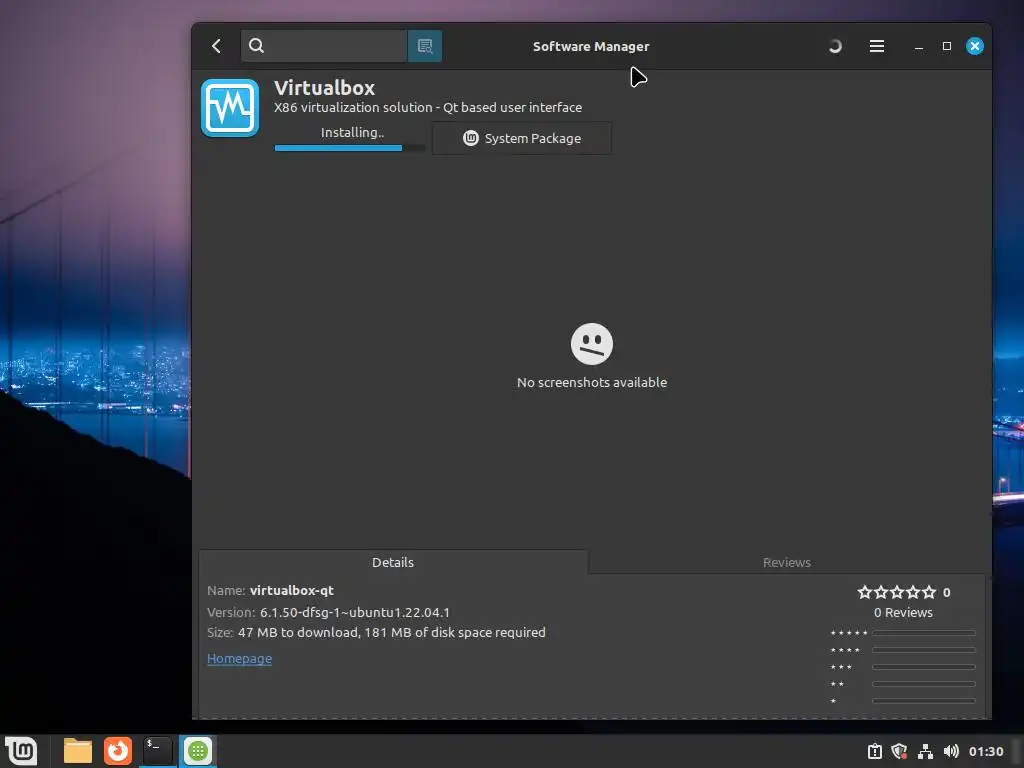Switch to the Reviews tab
Viewport: 1024px width, 768px height.
tap(787, 562)
